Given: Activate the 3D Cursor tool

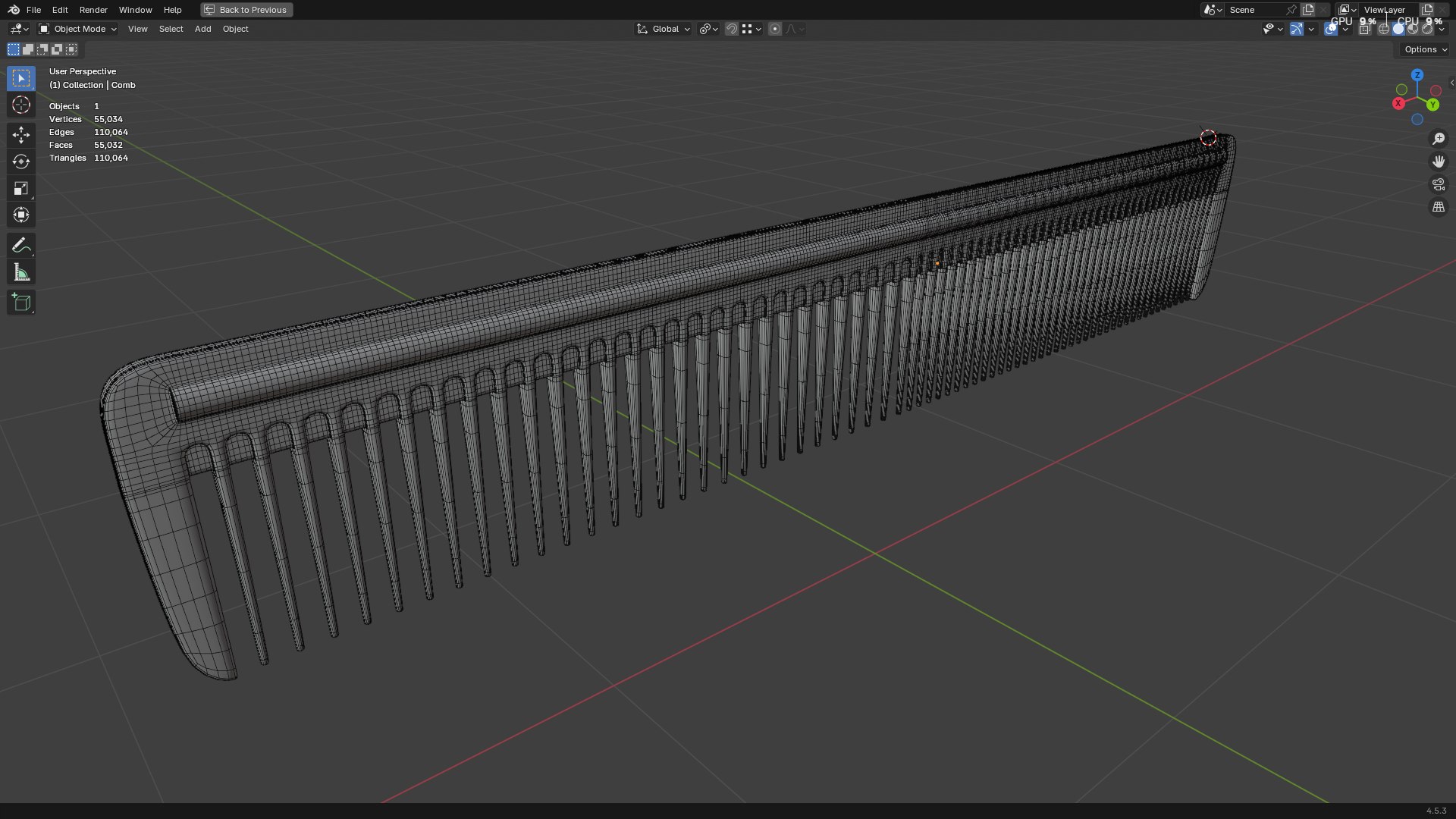Looking at the screenshot, I should 21,105.
